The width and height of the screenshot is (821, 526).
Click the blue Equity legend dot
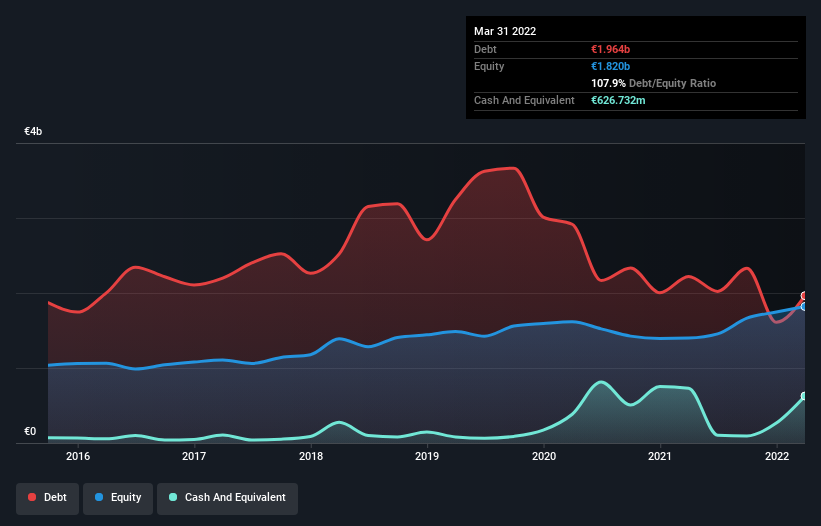coord(99,497)
